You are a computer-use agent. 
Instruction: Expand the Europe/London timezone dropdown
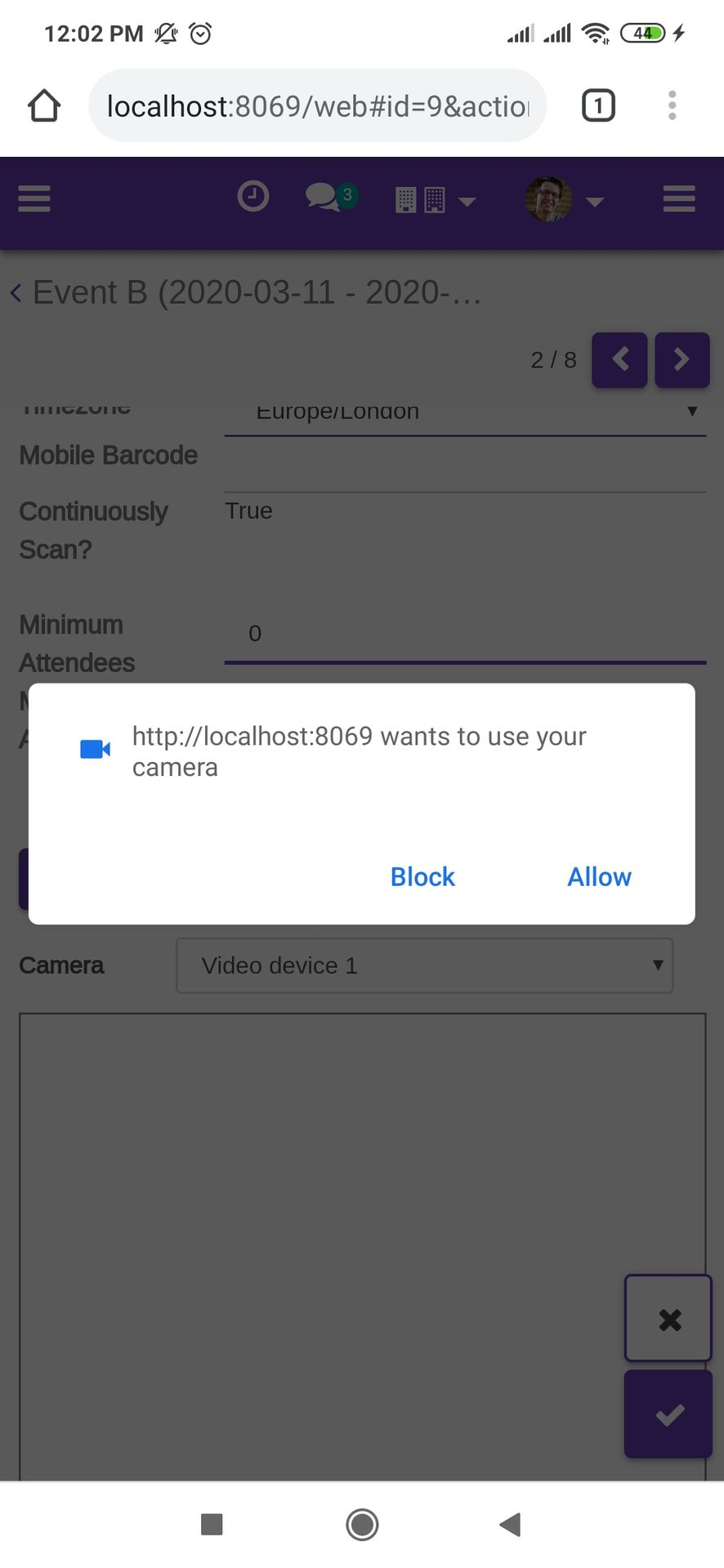(x=465, y=412)
